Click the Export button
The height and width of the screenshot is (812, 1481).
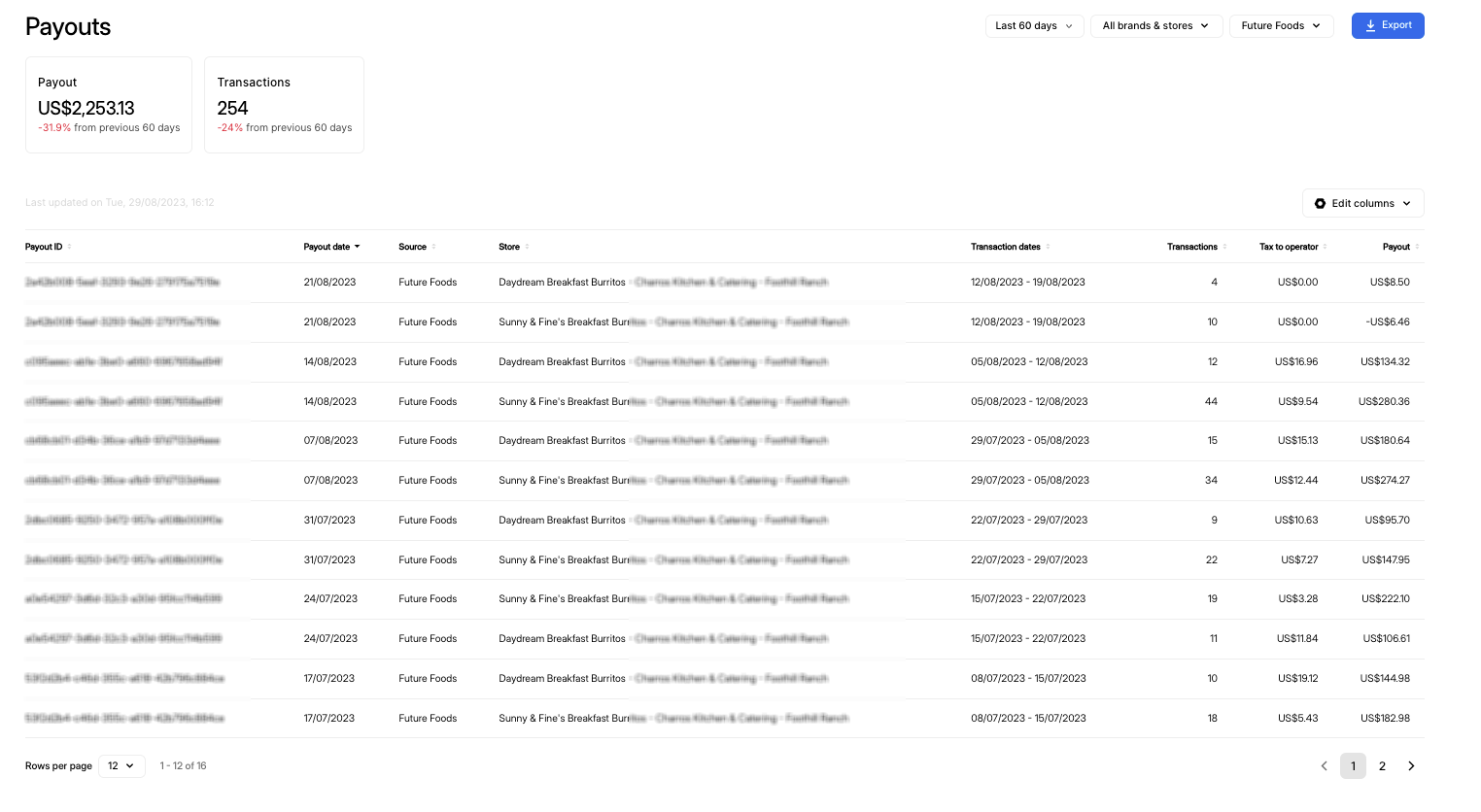[x=1387, y=26]
